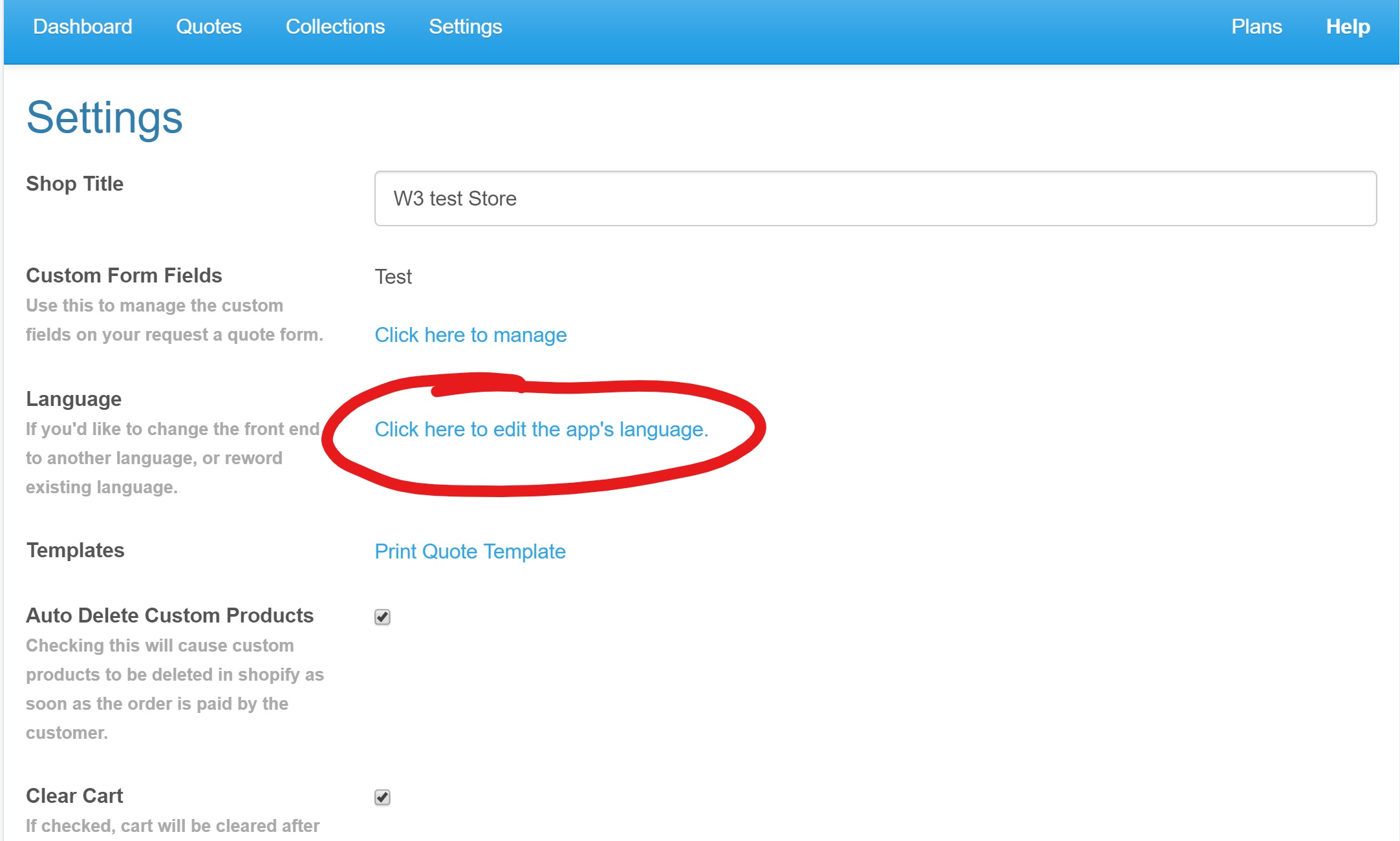Image resolution: width=1400 pixels, height=841 pixels.
Task: Select Settings in the top navigation
Action: pyautogui.click(x=466, y=27)
